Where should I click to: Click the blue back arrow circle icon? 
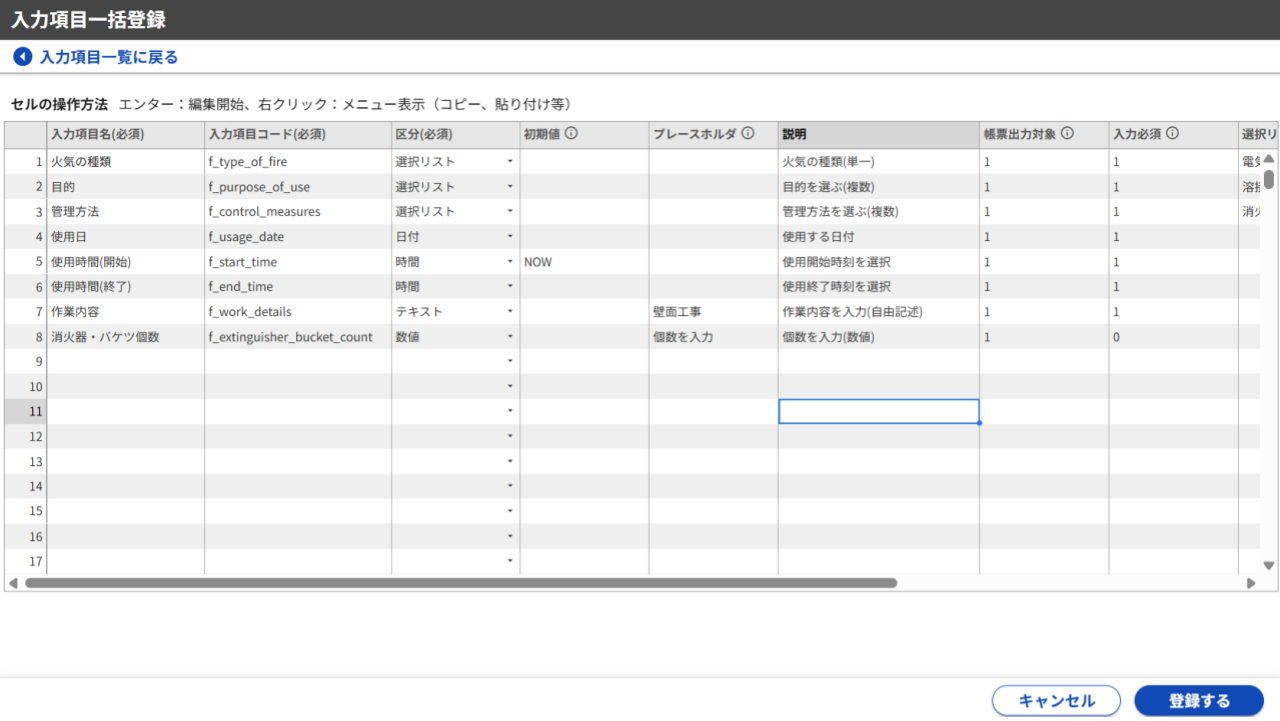(22, 56)
